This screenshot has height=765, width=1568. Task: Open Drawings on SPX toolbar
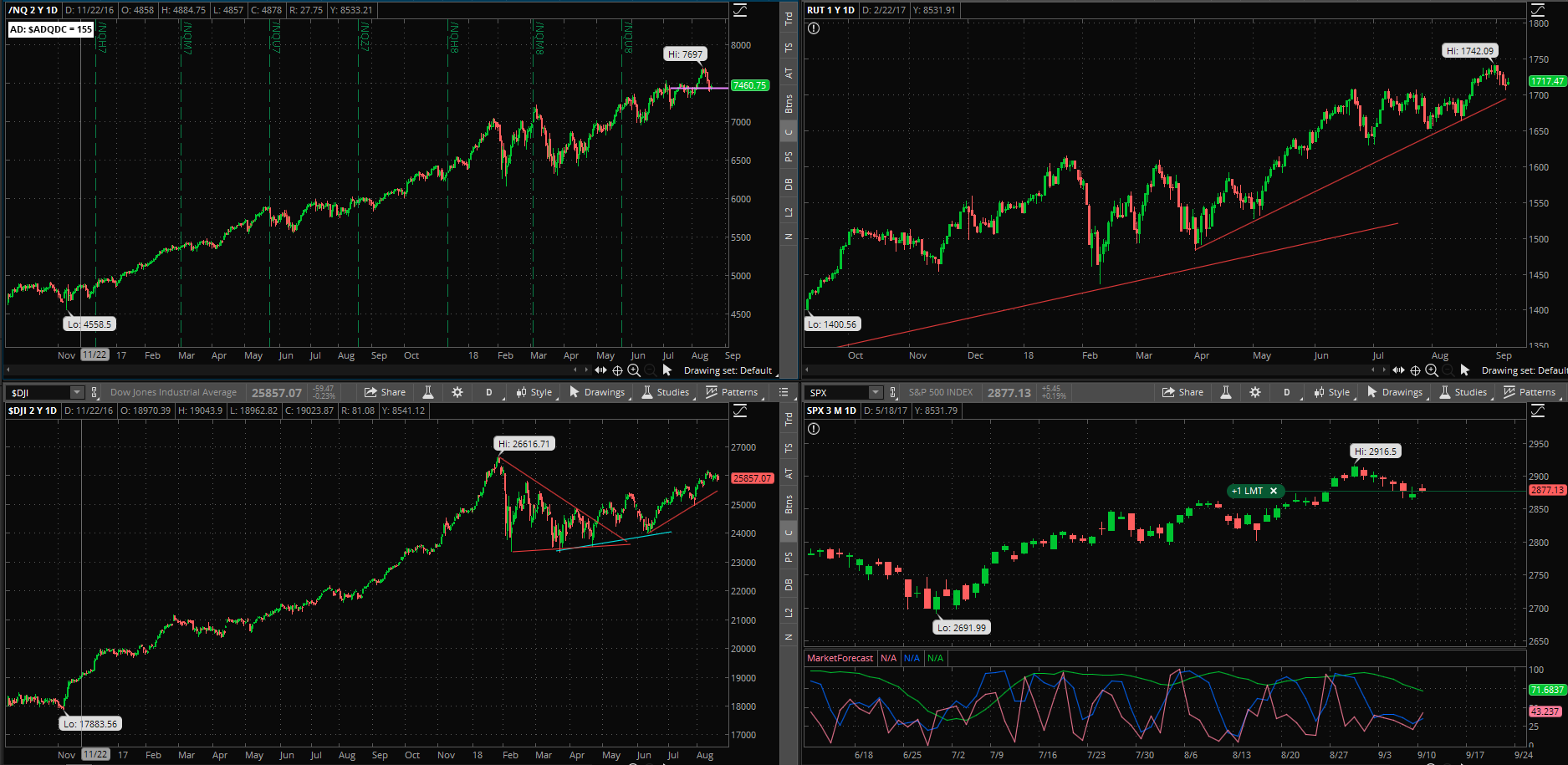point(1396,392)
